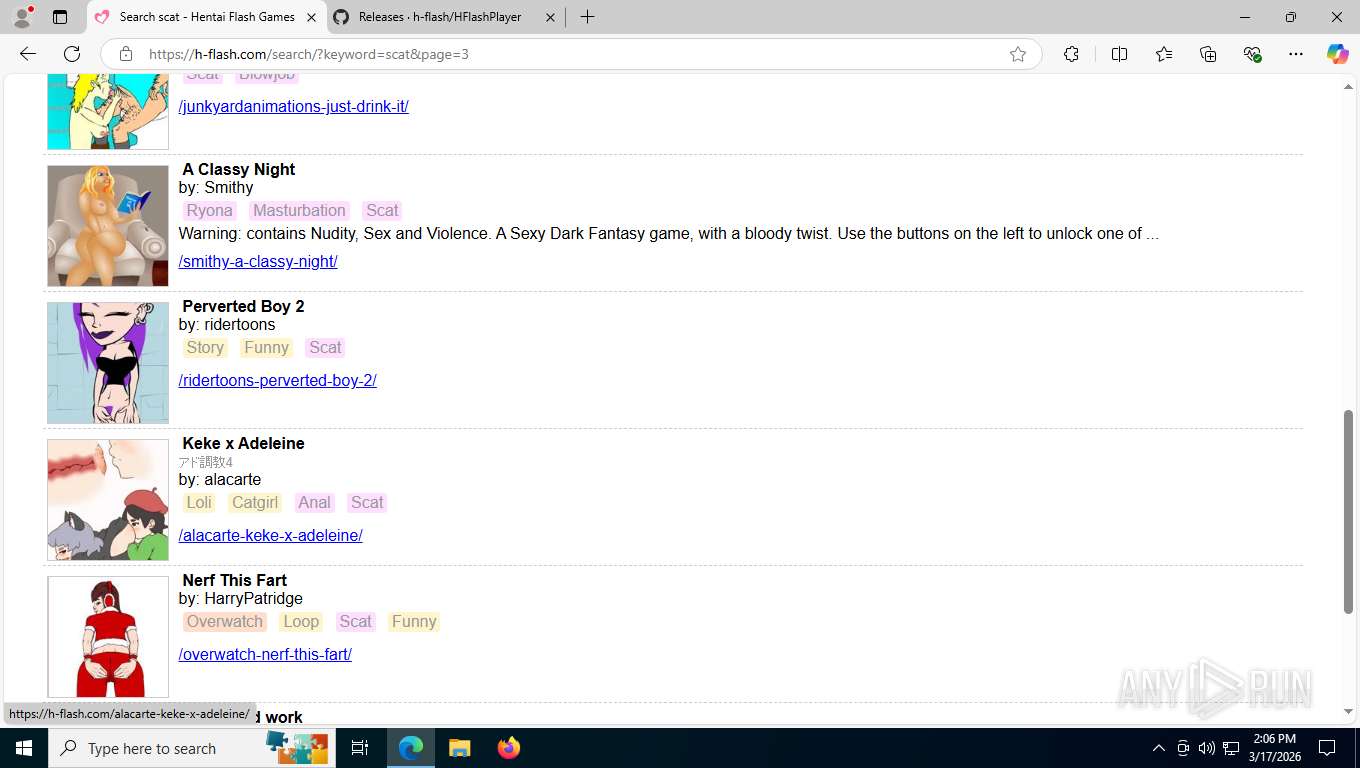The height and width of the screenshot is (768, 1360).
Task: Click the page vertical scrollbar thumb
Action: pos(1348,510)
